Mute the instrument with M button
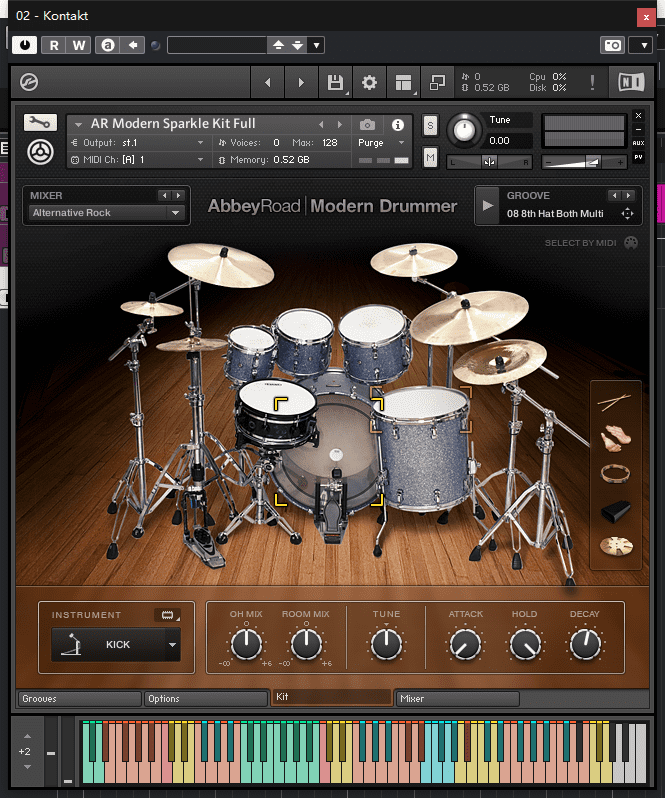Screen dimensions: 665x798 pos(430,158)
